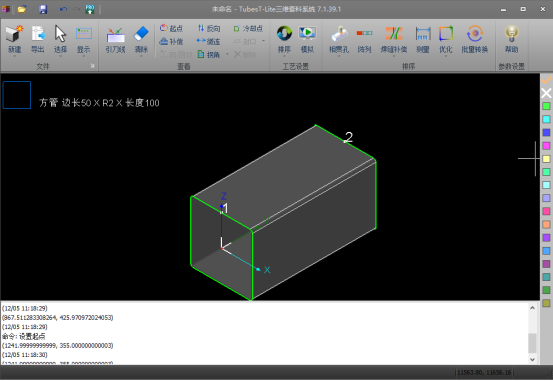Click the log panel scroll-up arrow
Screen dimensions: 553x381
[x=532, y=308]
